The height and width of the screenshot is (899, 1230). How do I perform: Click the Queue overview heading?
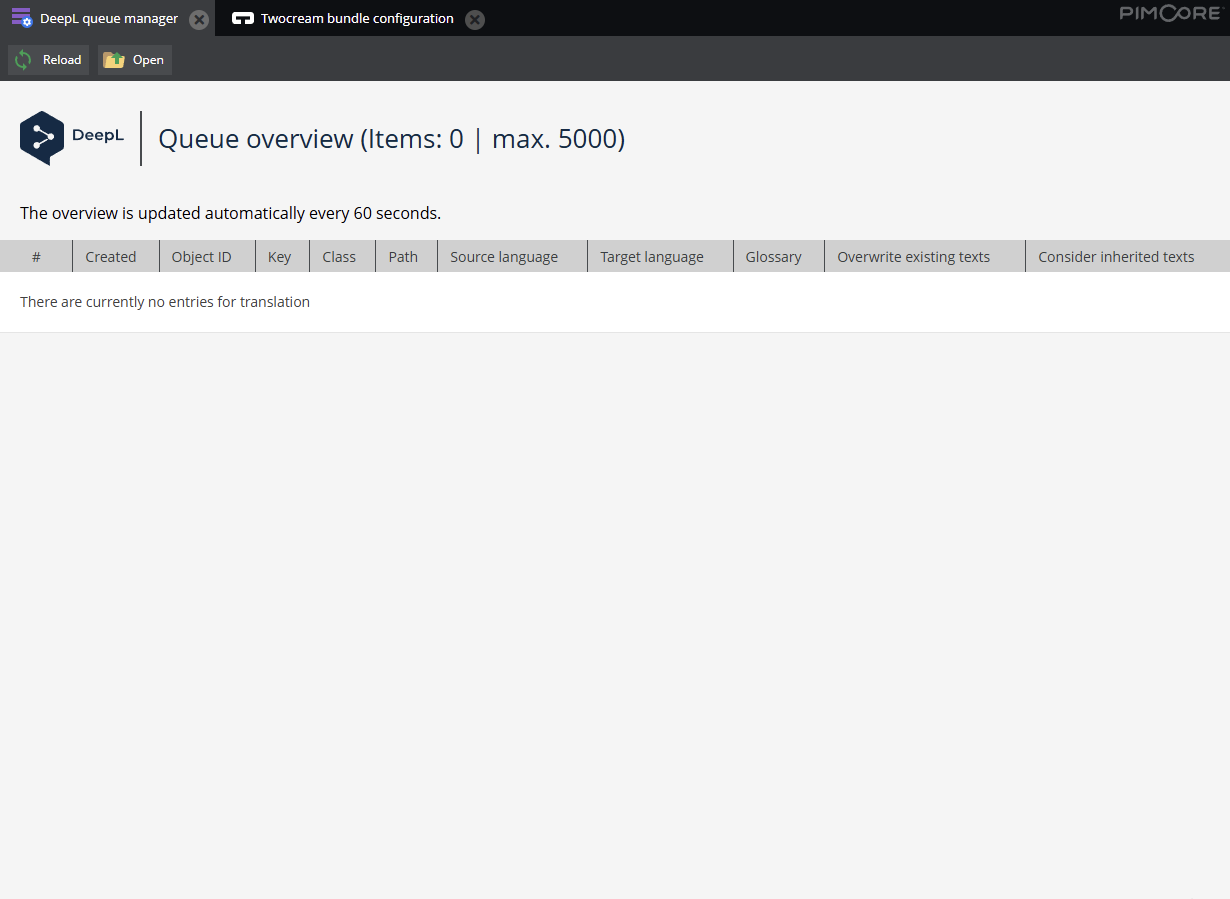392,139
